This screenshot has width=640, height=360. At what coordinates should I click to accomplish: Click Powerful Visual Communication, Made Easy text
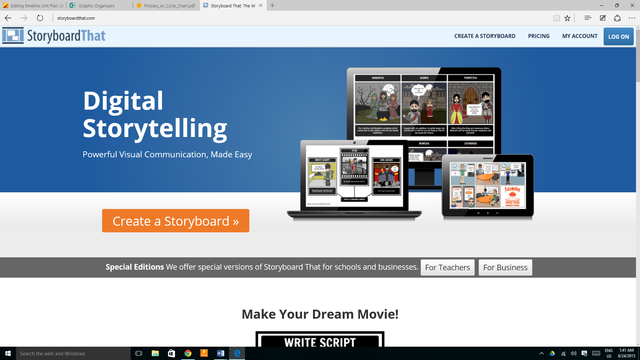tap(167, 155)
